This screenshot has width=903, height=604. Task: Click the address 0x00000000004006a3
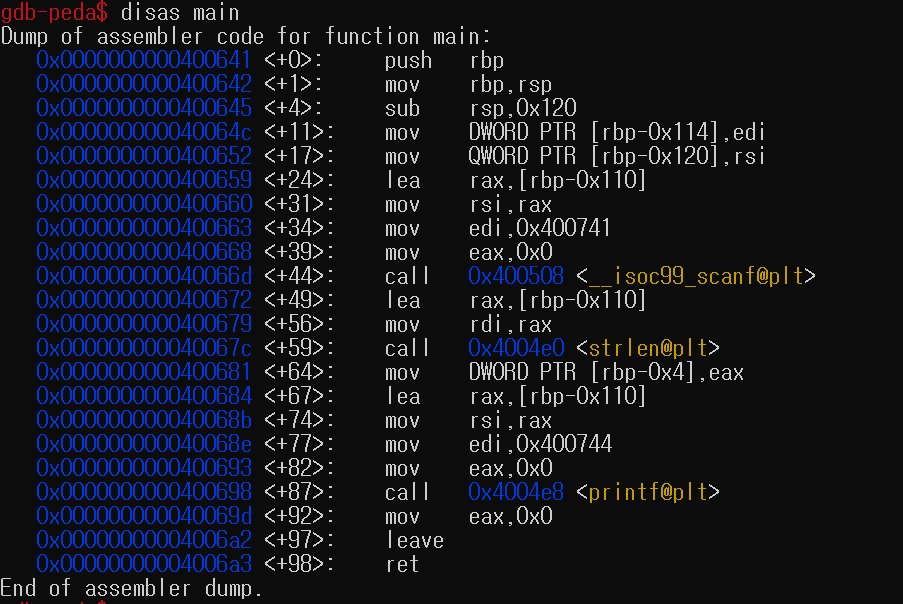(144, 565)
